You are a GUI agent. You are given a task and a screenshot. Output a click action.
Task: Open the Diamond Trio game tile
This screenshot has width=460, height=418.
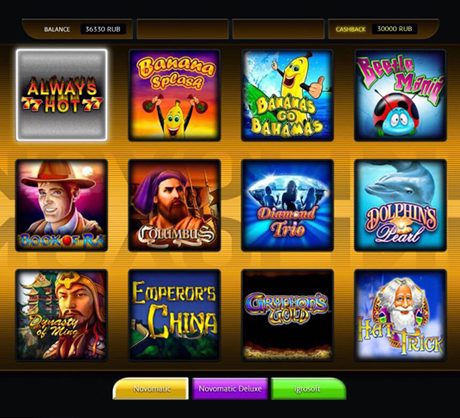coord(287,205)
